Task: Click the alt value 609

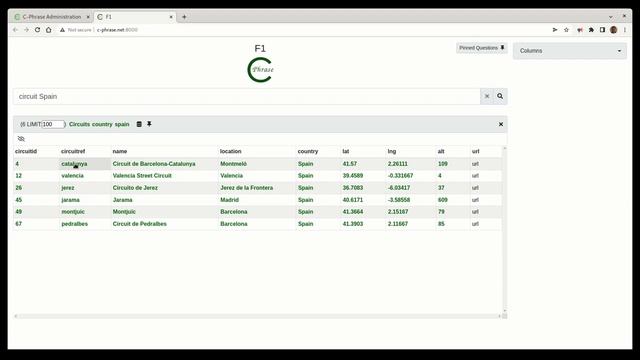Action: pyautogui.click(x=443, y=200)
